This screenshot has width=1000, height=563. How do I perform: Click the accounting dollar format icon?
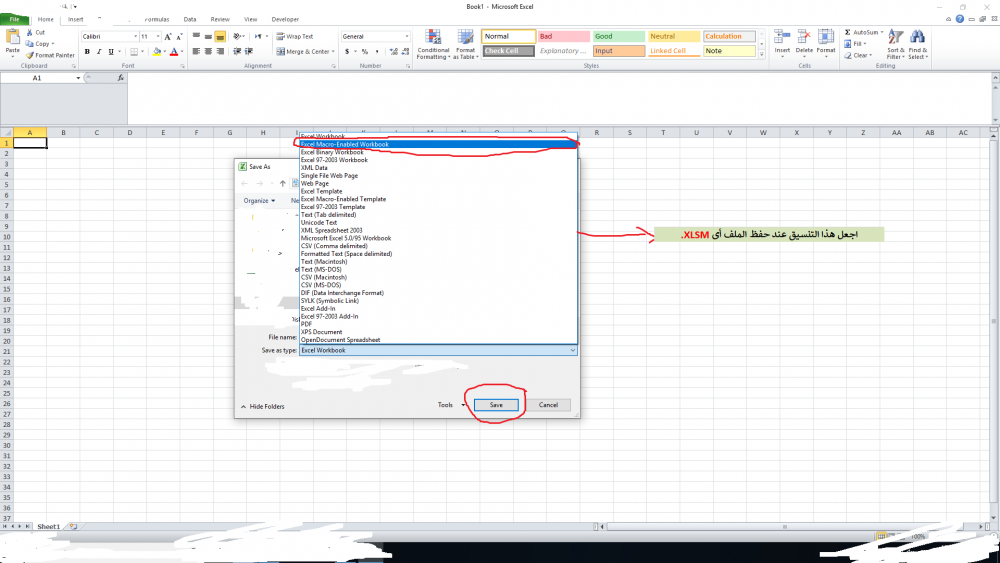[x=347, y=52]
